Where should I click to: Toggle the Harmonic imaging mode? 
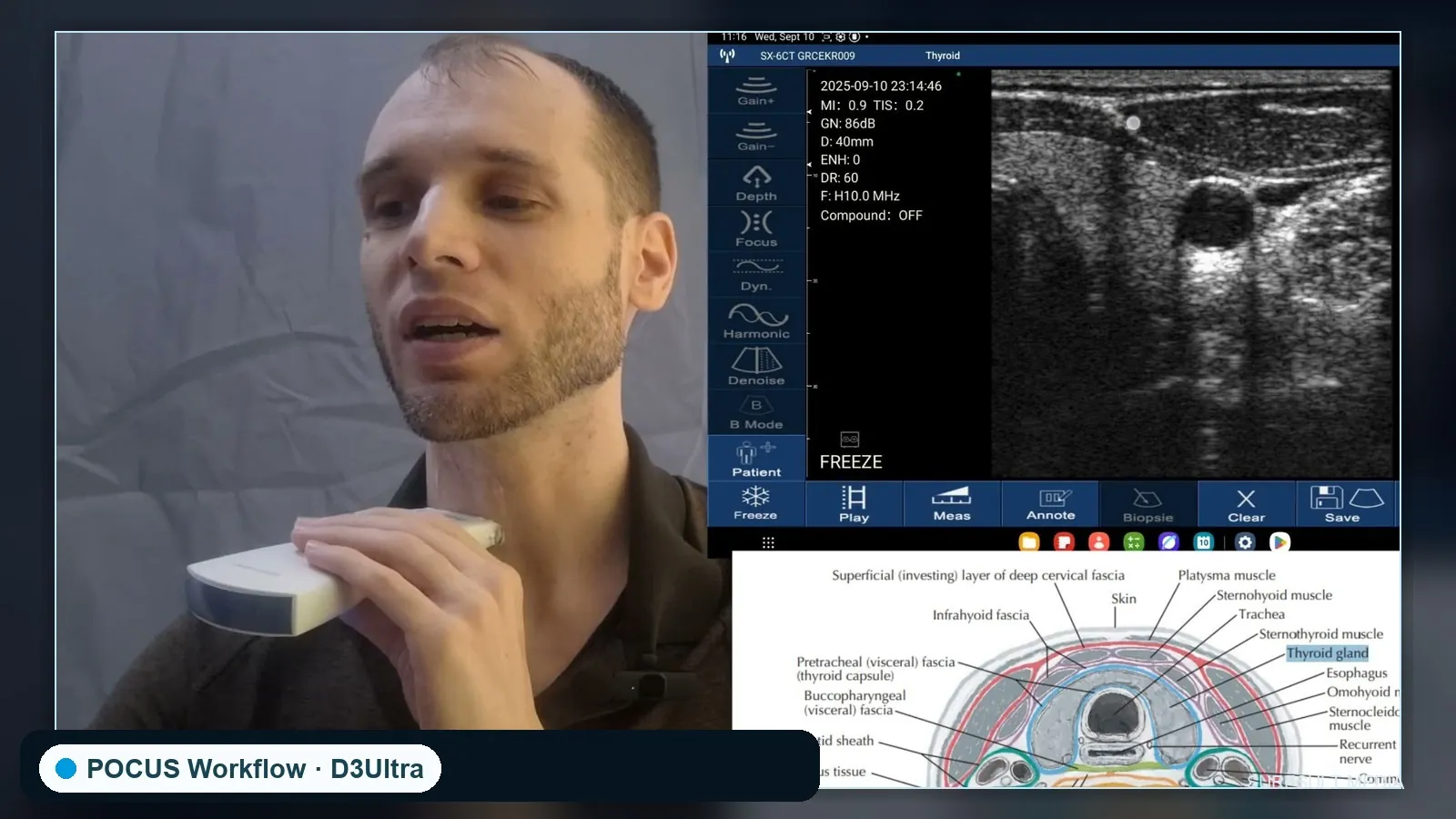tap(756, 321)
